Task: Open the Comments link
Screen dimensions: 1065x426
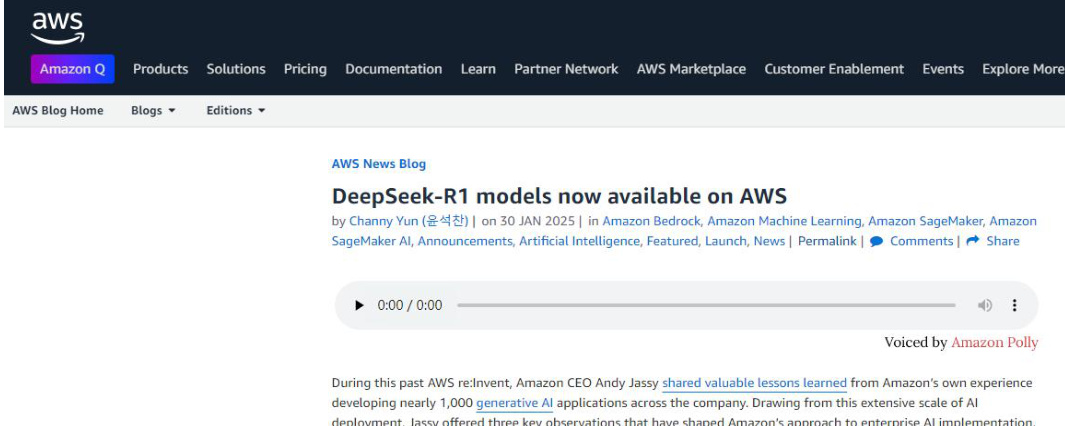Action: point(922,241)
